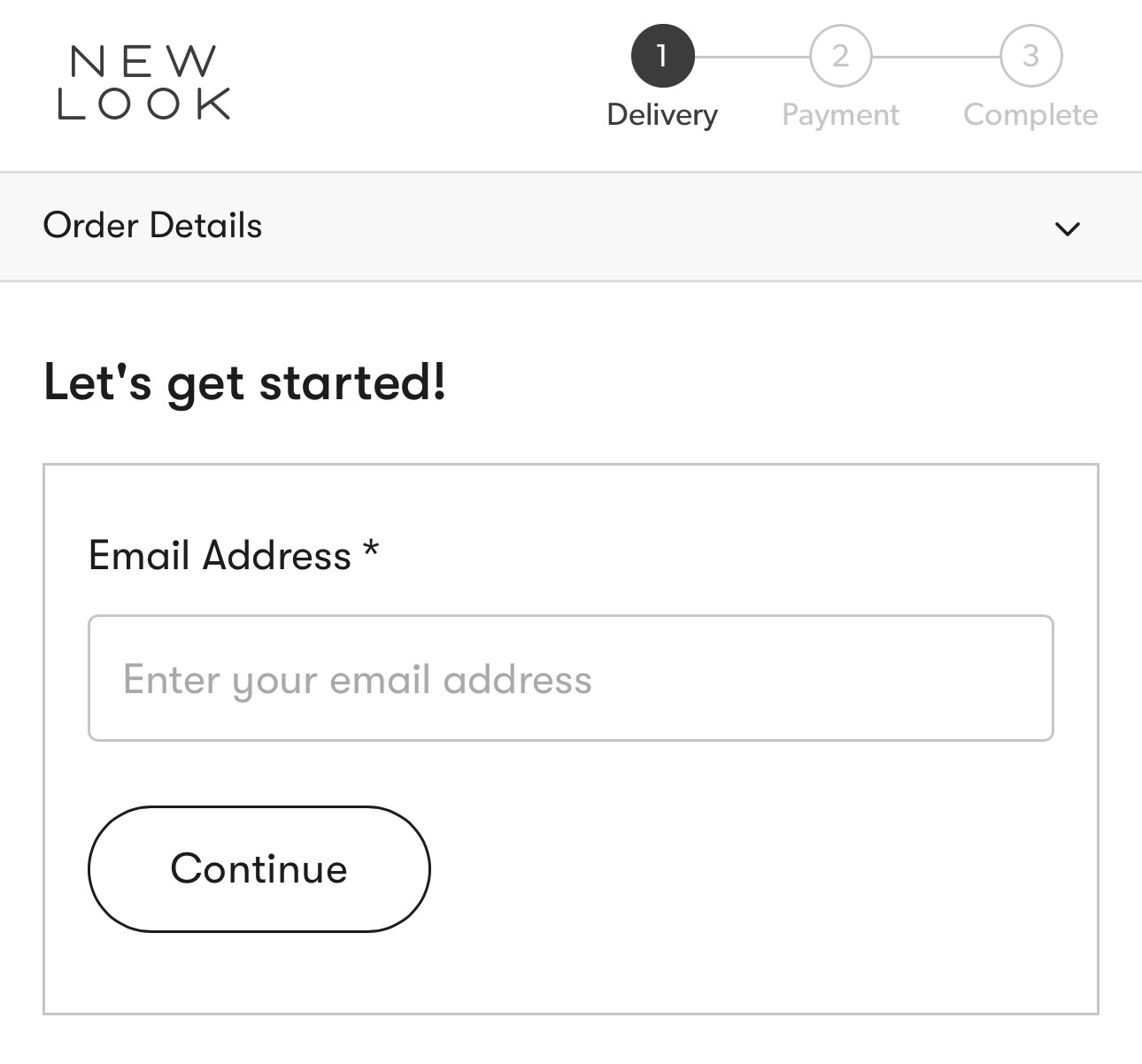
Task: Click the step 2 circle icon
Action: (x=840, y=56)
